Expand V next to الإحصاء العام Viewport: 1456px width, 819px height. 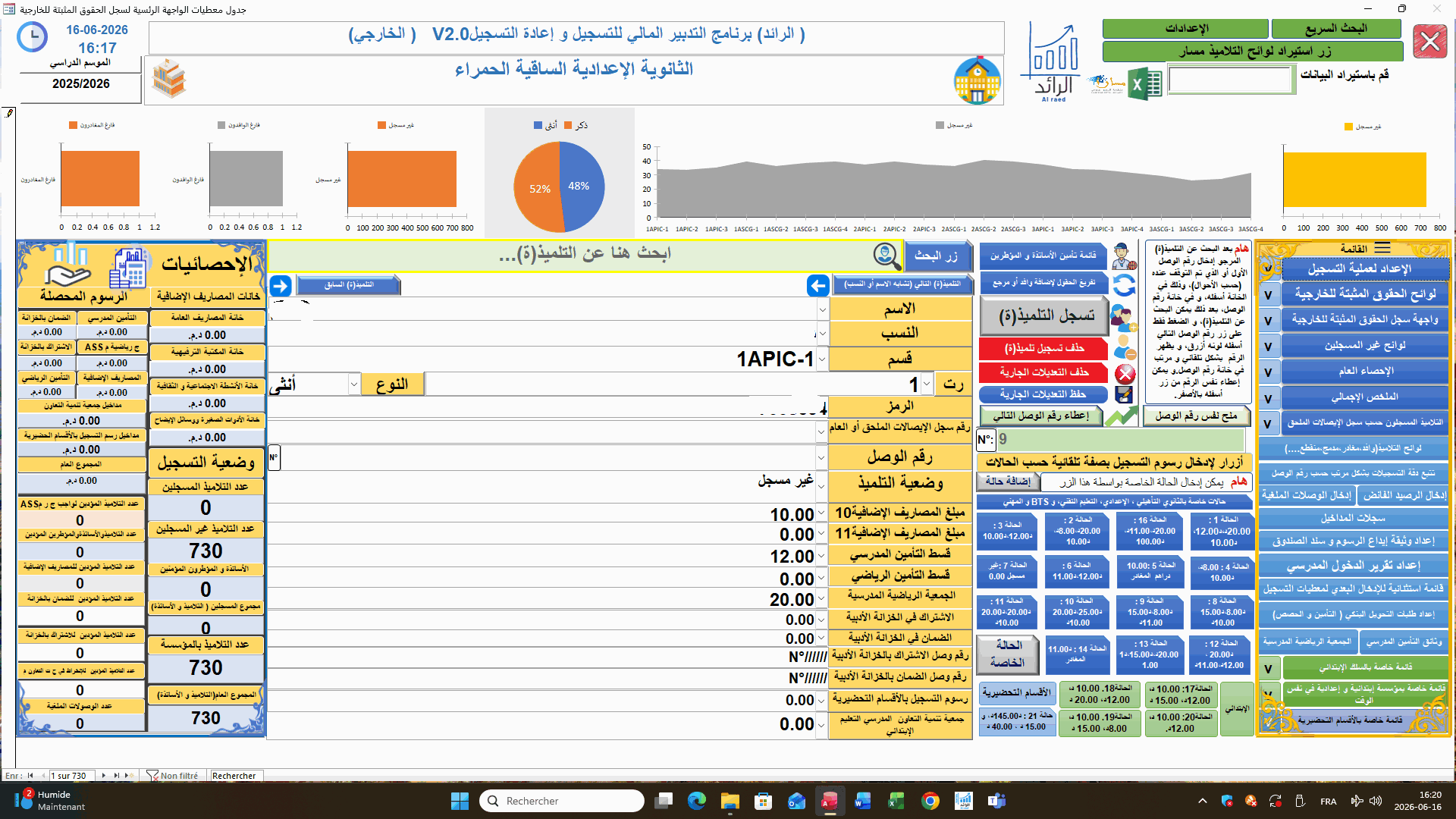pos(1268,372)
